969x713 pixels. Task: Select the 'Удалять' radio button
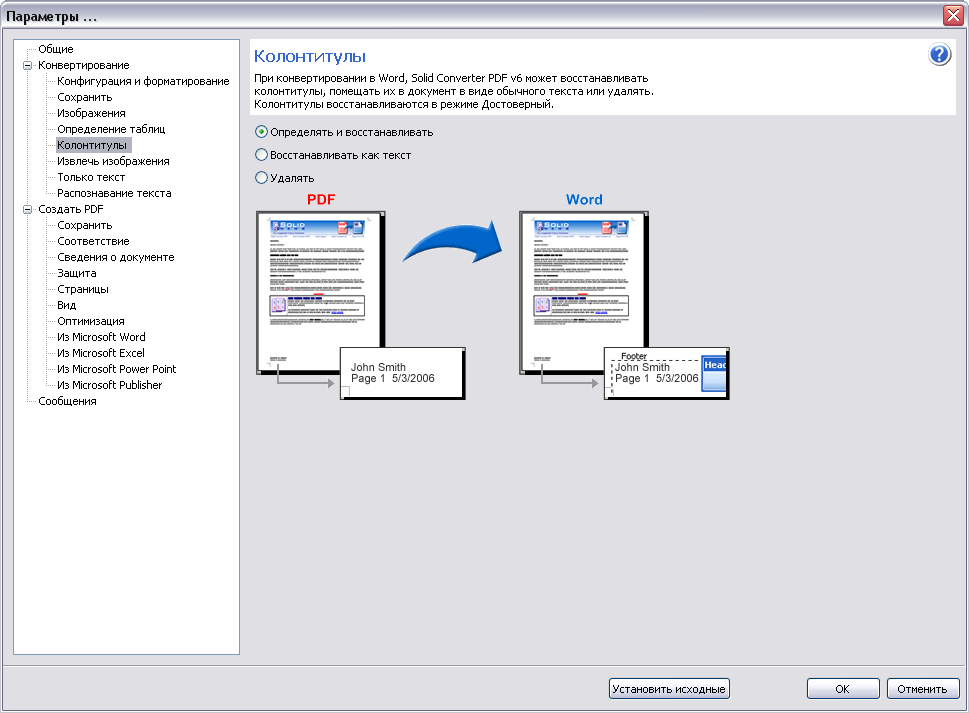pos(262,178)
